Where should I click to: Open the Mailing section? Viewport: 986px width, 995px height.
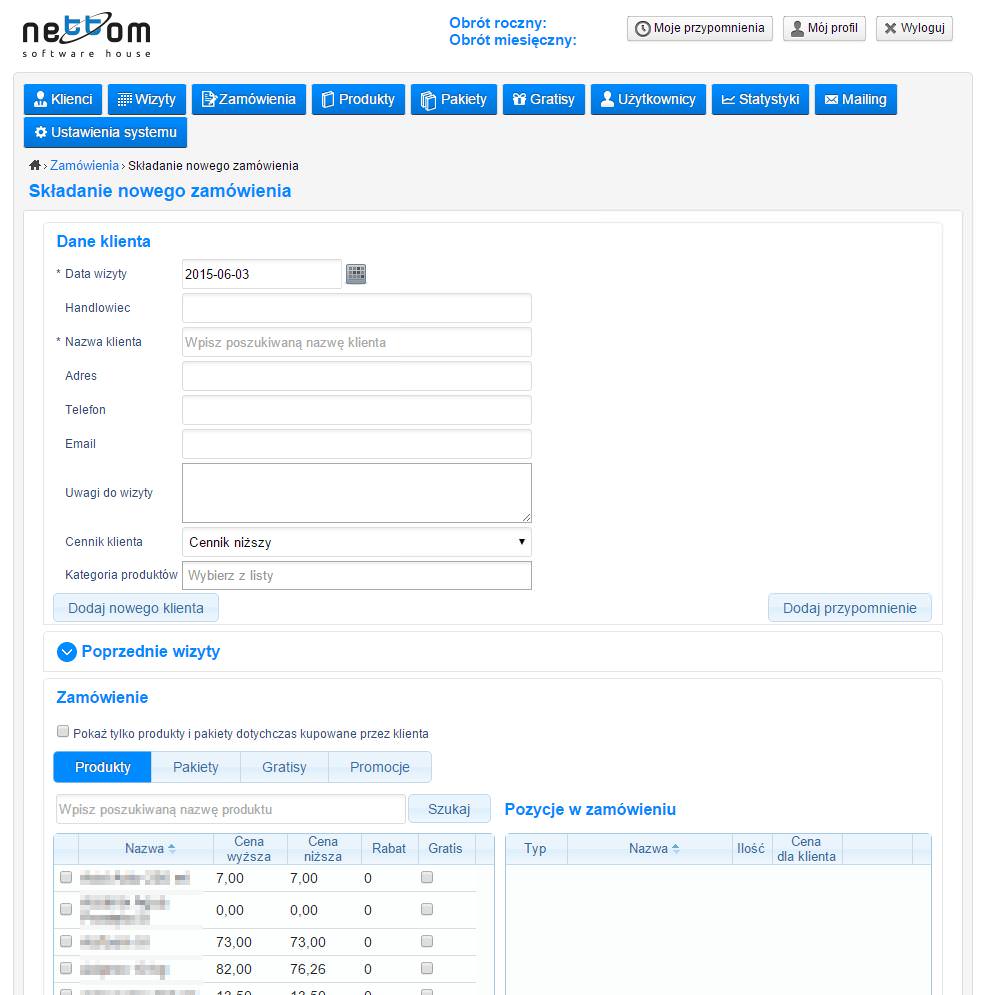point(855,99)
